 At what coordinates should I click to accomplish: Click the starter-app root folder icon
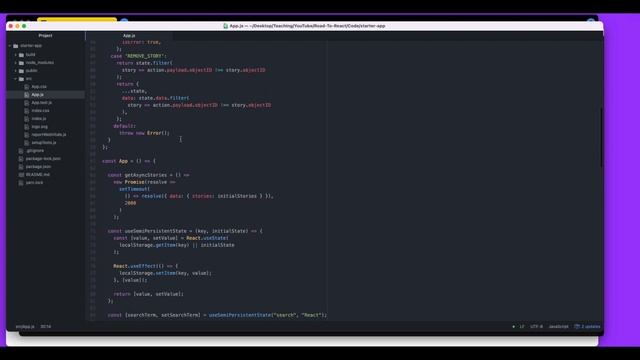pos(16,46)
